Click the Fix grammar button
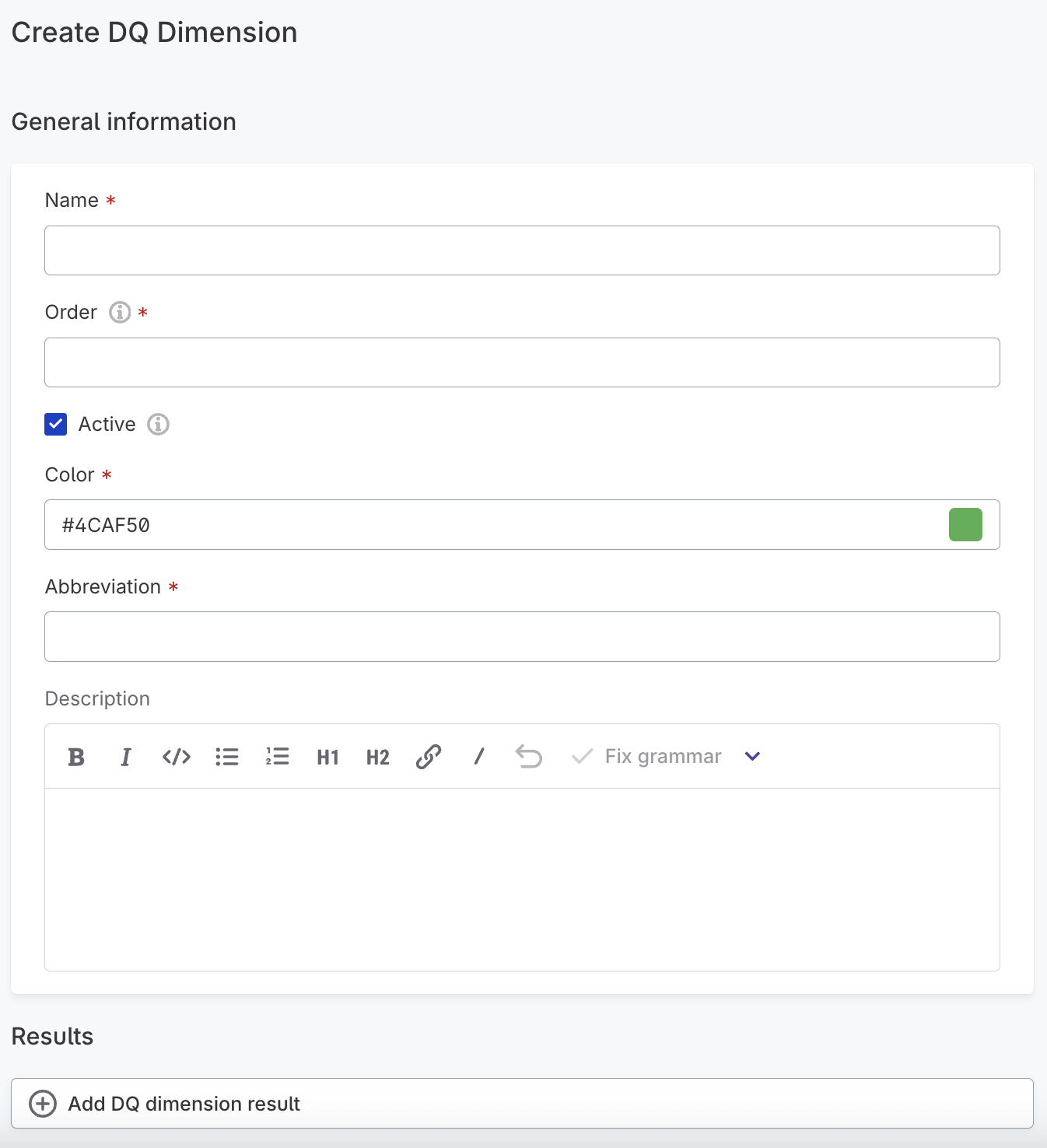Image resolution: width=1047 pixels, height=1148 pixels. 647,757
